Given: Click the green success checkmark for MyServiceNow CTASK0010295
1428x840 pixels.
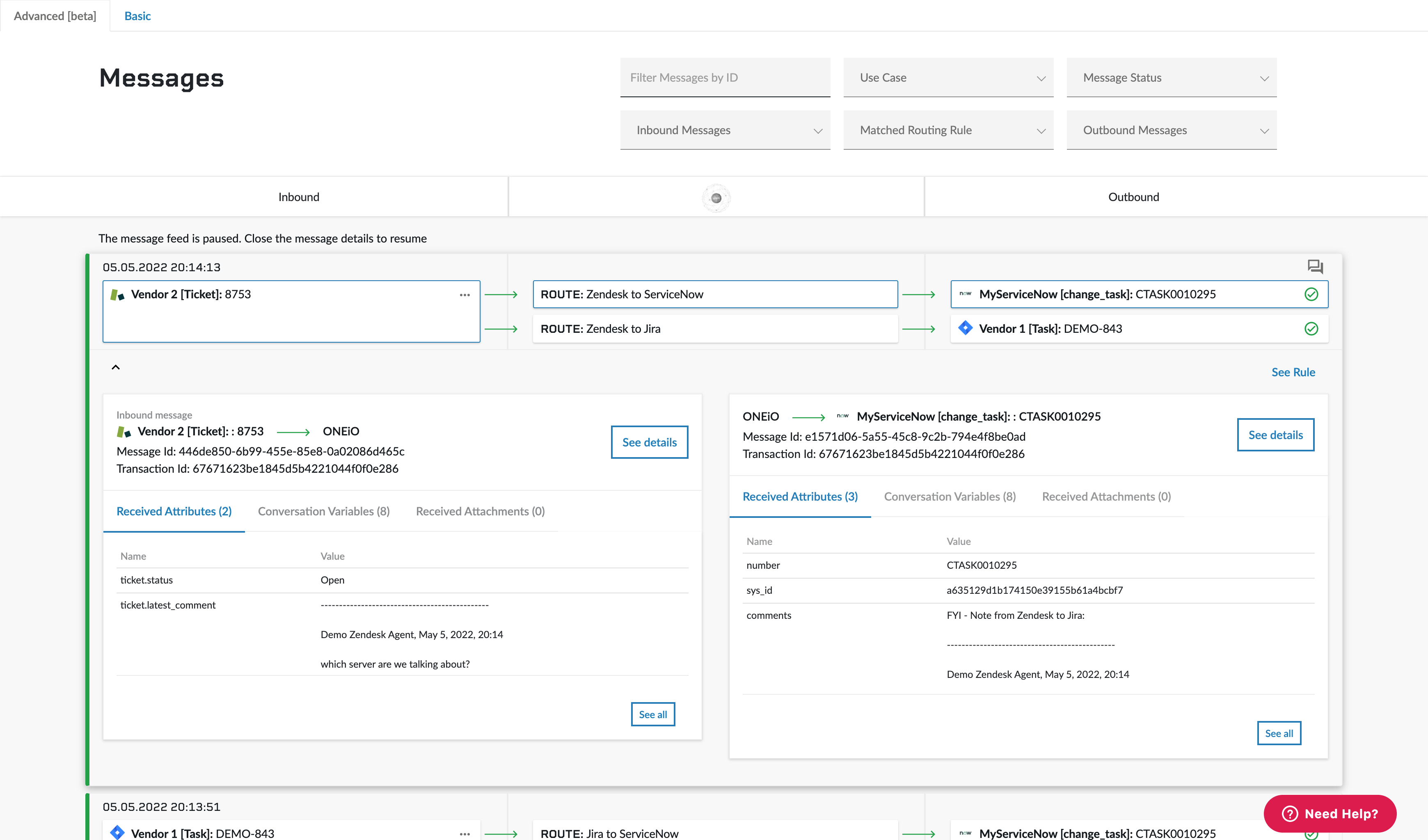Looking at the screenshot, I should [1311, 294].
